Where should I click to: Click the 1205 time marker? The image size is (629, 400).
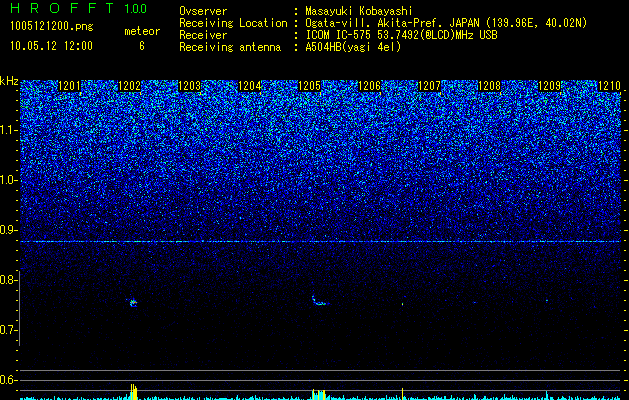pos(309,86)
